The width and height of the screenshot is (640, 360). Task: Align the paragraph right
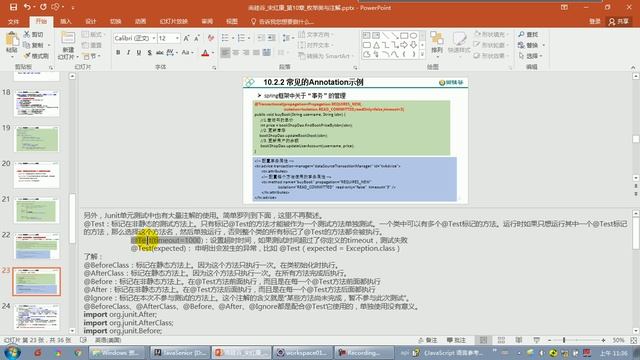point(246,53)
